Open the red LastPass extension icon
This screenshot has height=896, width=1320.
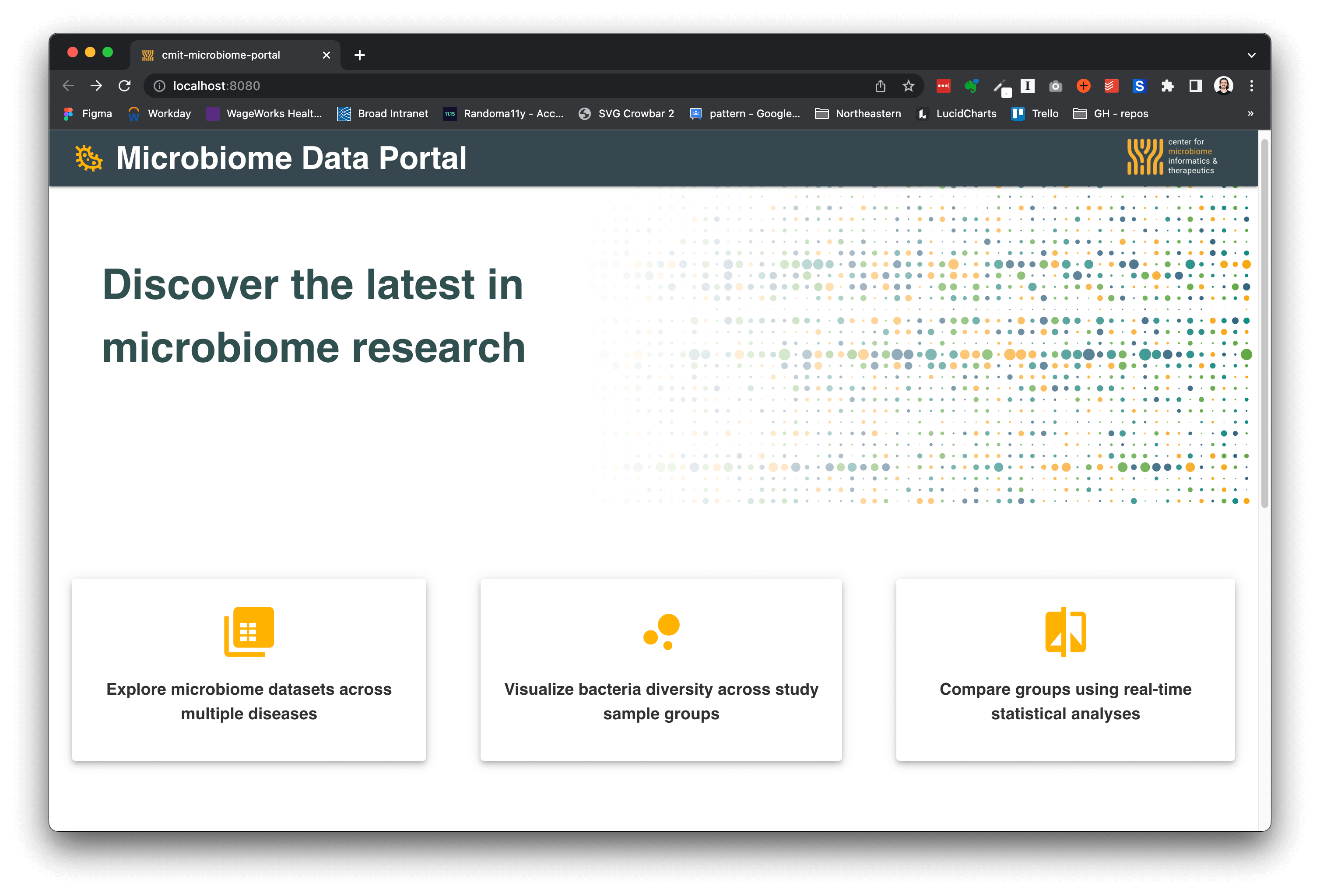944,86
